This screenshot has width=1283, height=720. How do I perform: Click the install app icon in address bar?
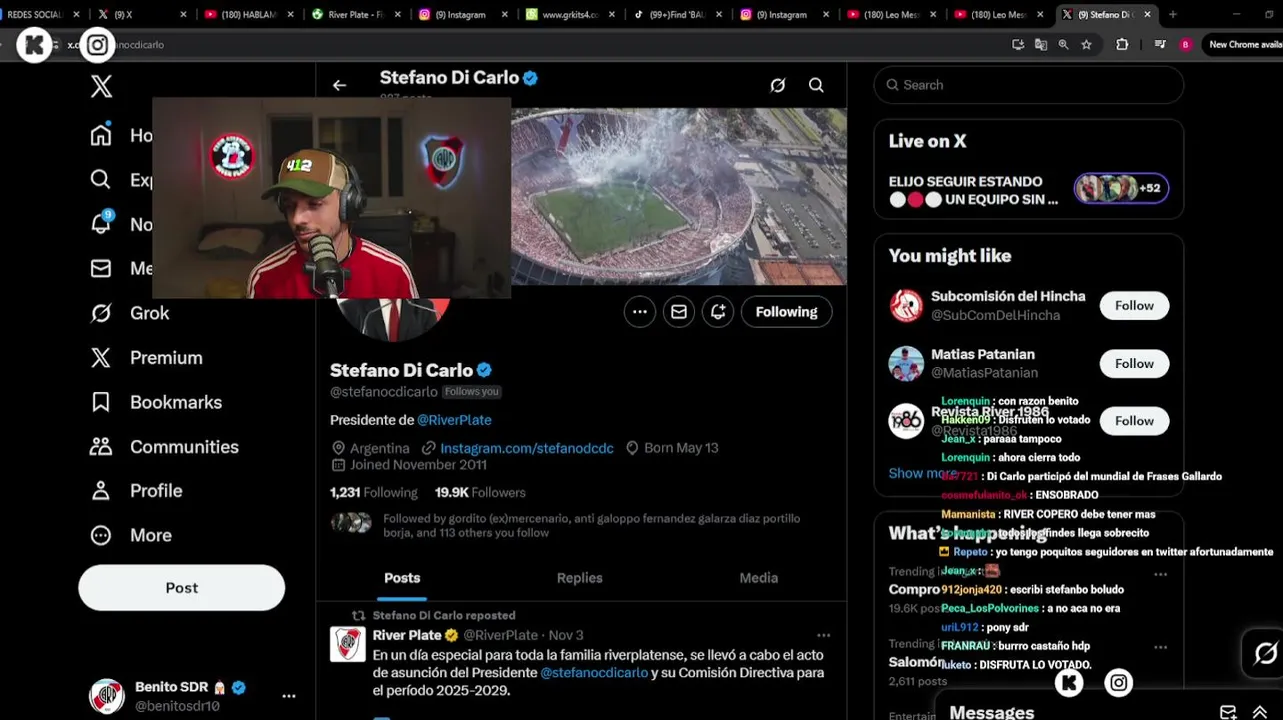[1018, 45]
